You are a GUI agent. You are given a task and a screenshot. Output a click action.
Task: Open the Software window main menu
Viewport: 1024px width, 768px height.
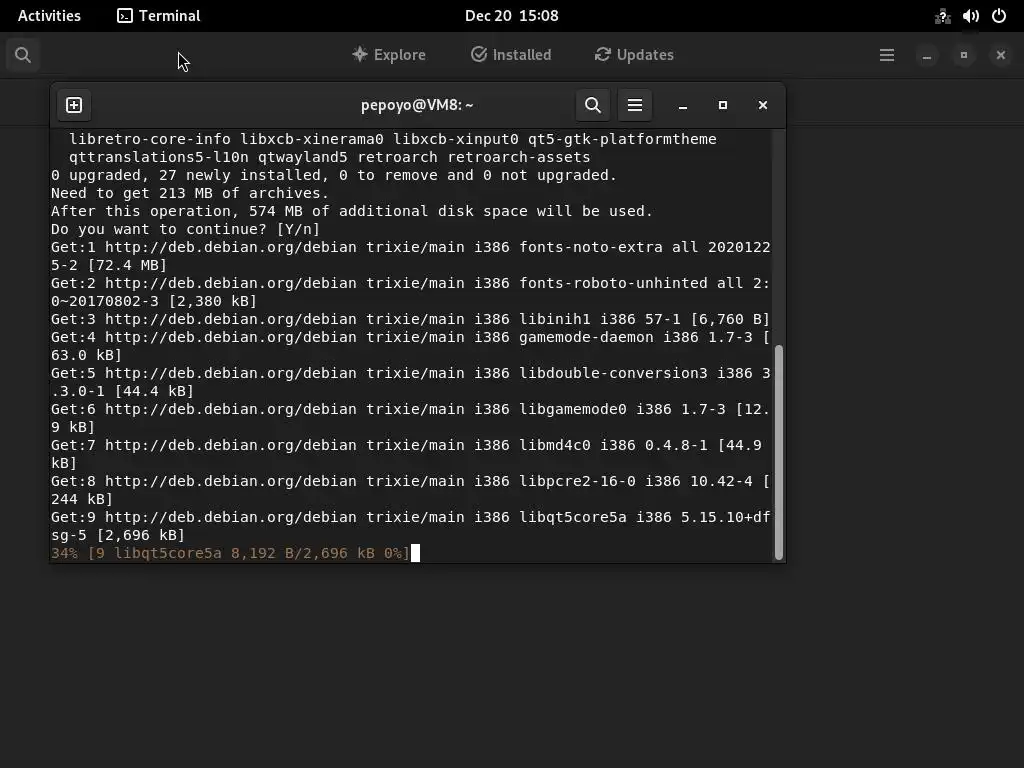pyautogui.click(x=886, y=55)
